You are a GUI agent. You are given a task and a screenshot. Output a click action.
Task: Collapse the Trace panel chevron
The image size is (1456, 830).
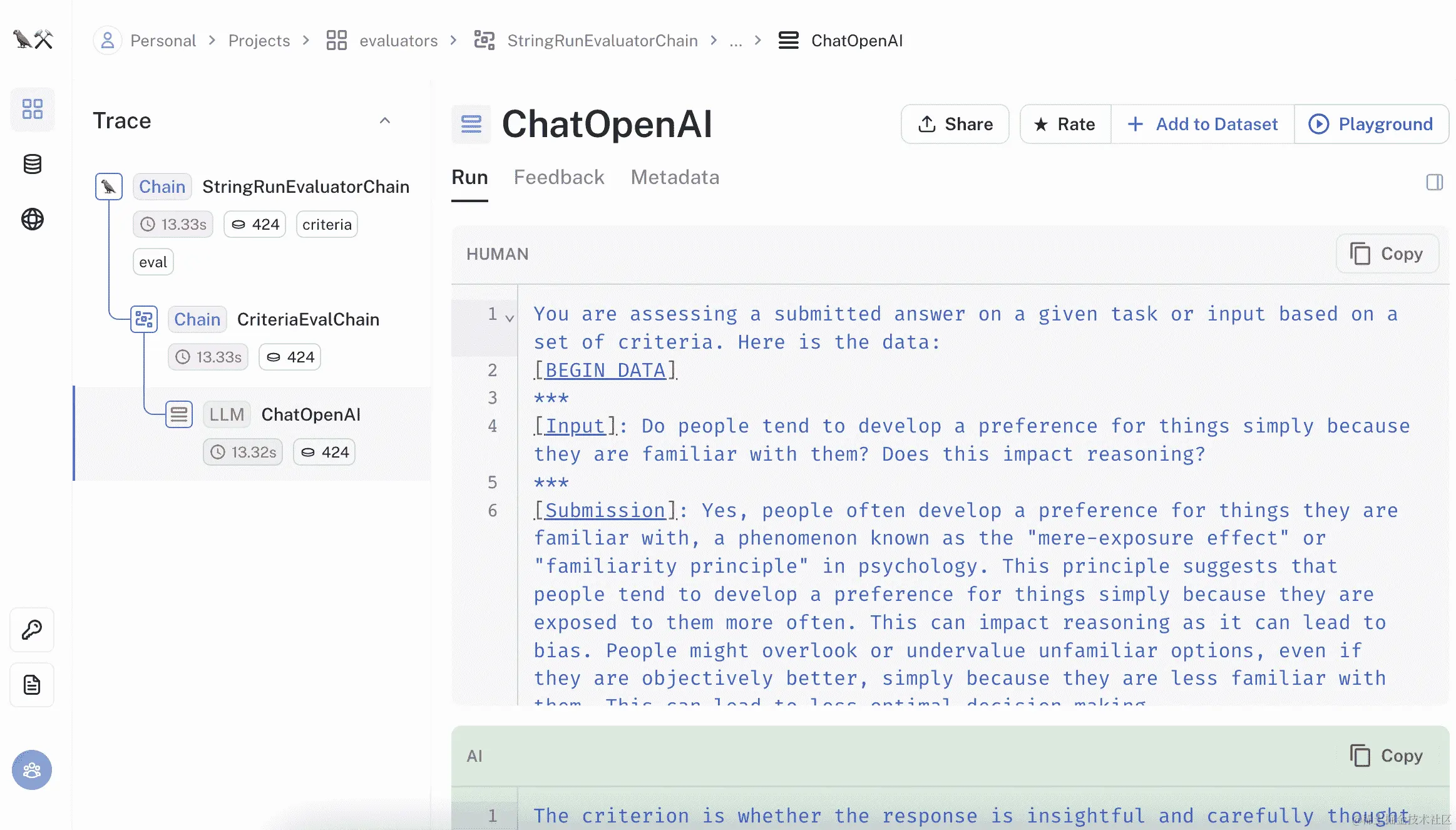click(x=385, y=121)
